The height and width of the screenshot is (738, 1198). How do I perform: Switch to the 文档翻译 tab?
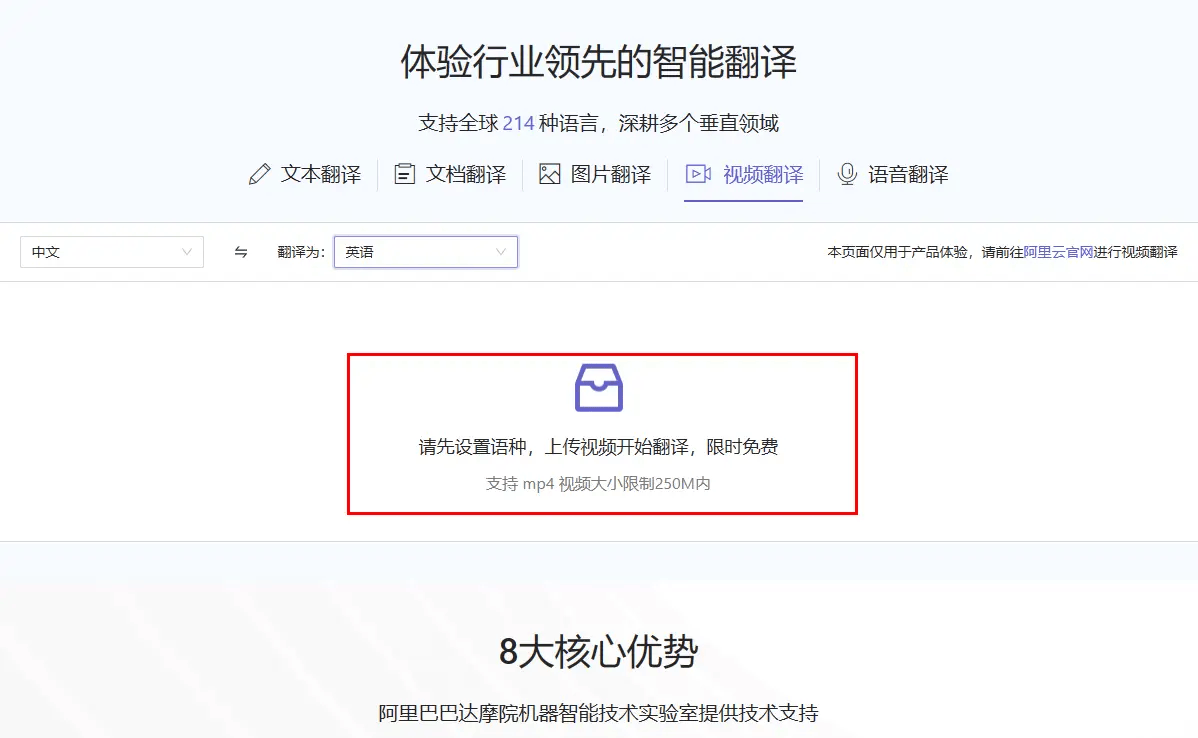click(x=465, y=174)
